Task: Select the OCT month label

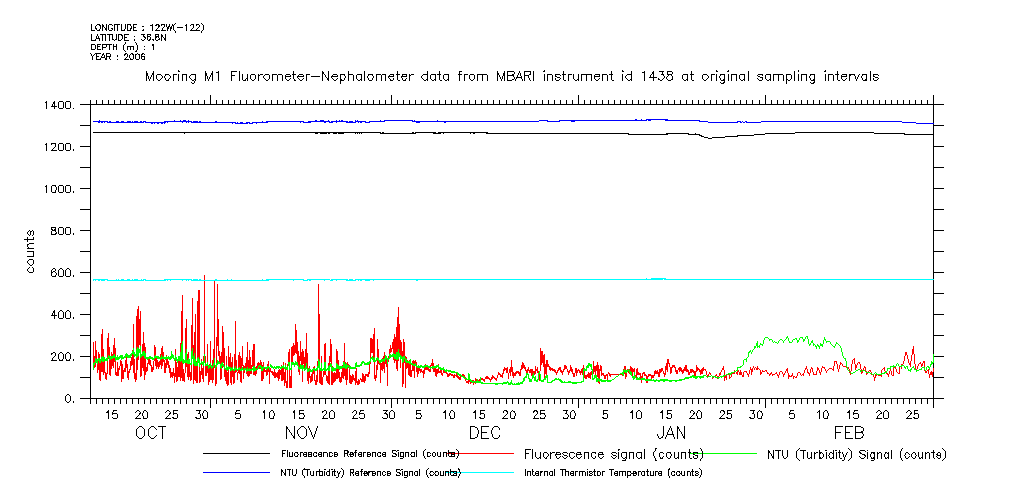Action: (x=150, y=433)
